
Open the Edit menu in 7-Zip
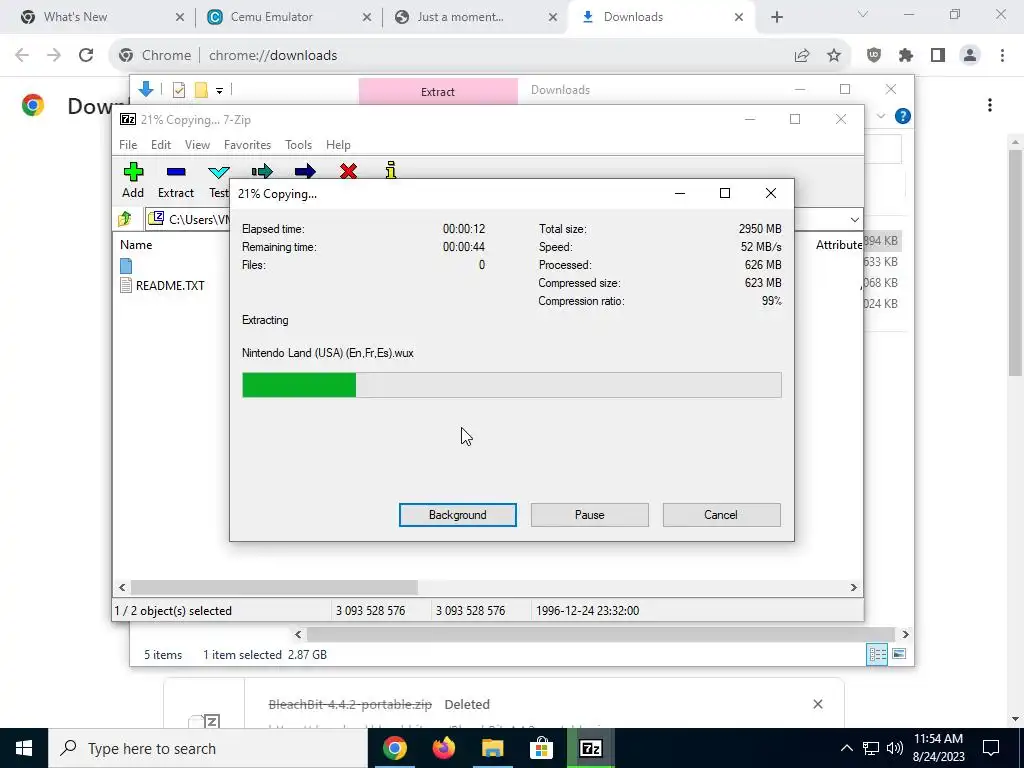pos(161,144)
